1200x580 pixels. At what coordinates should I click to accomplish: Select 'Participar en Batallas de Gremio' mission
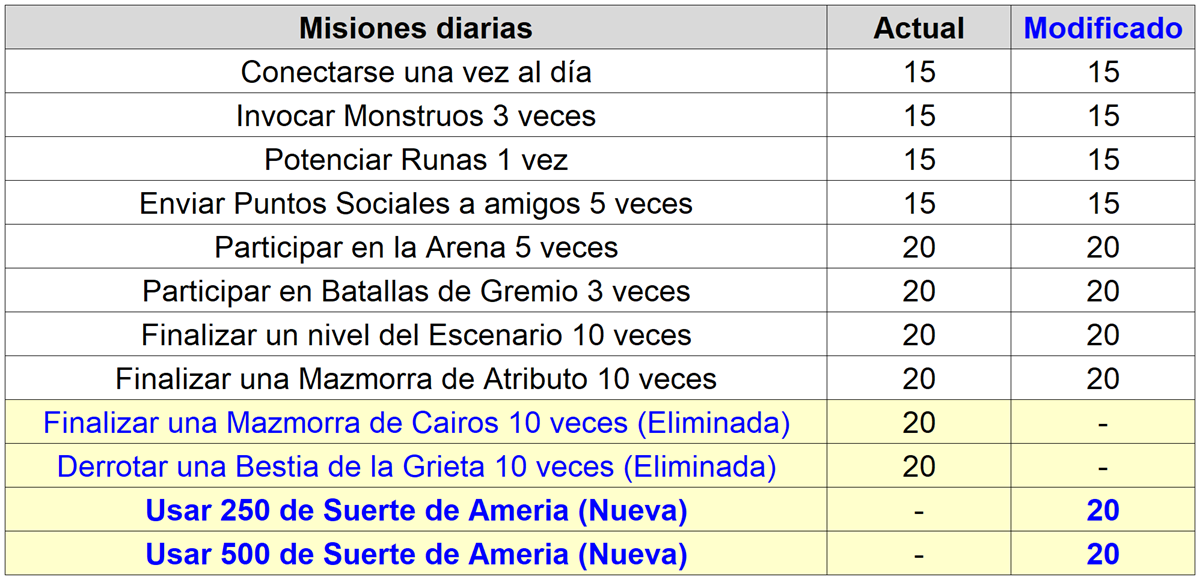(416, 291)
